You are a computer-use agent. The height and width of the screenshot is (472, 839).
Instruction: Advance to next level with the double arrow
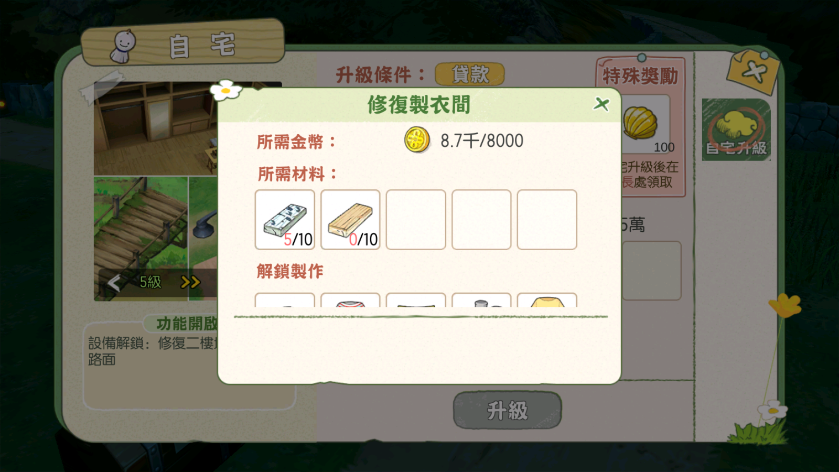point(190,282)
